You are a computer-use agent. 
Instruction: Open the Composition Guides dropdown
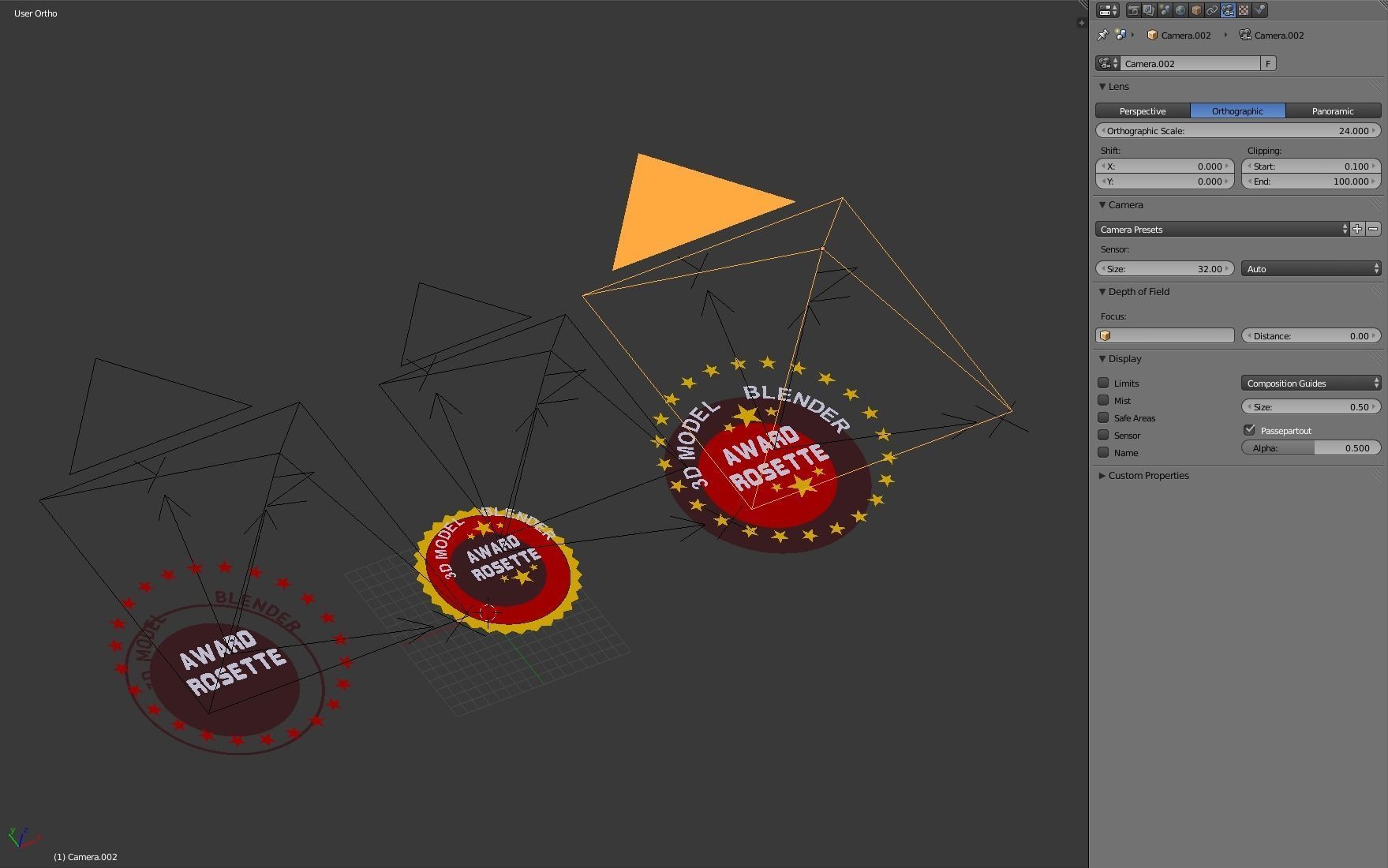[x=1311, y=383]
